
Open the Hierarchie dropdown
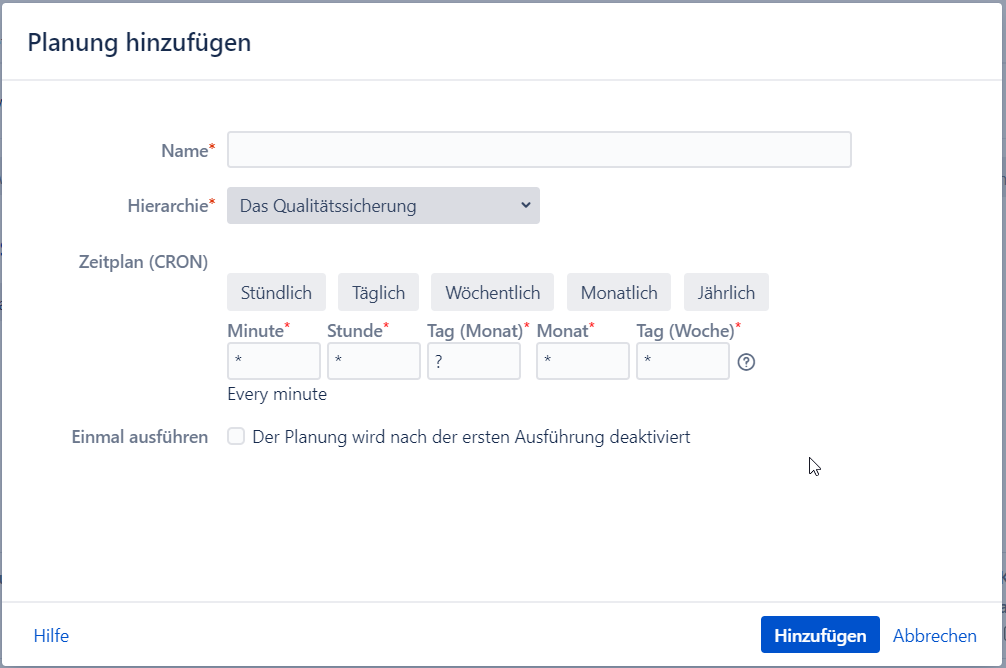pos(383,206)
